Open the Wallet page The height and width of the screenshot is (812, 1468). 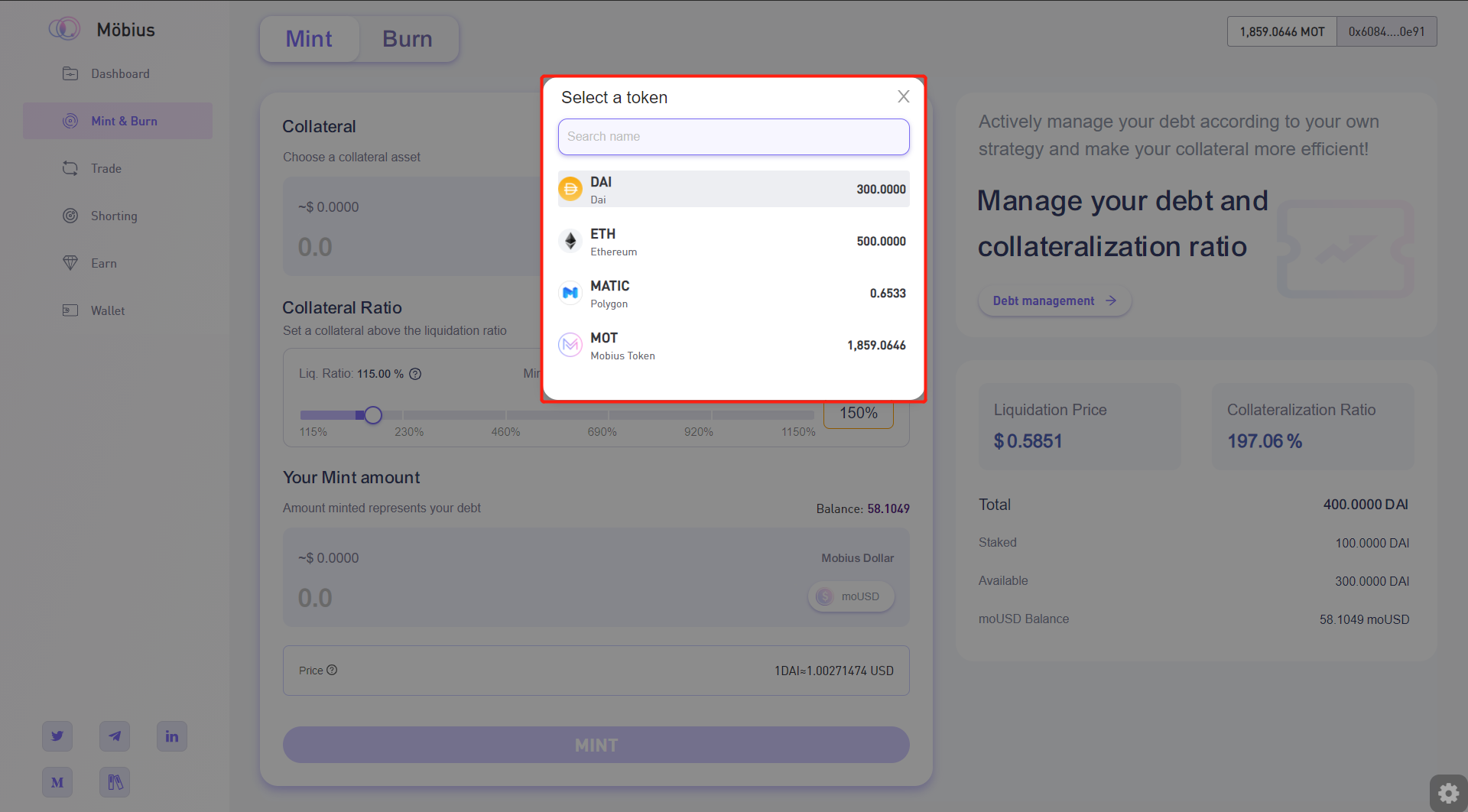tap(118, 310)
